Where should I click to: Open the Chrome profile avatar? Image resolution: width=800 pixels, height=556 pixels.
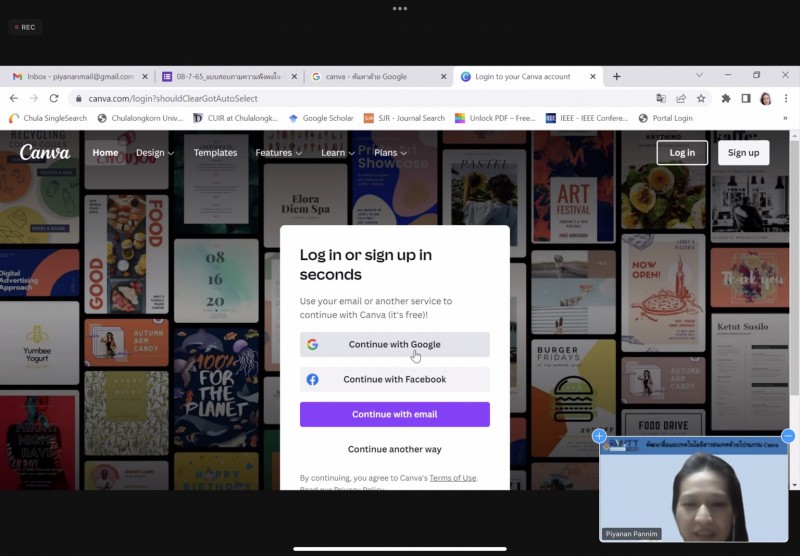765,98
